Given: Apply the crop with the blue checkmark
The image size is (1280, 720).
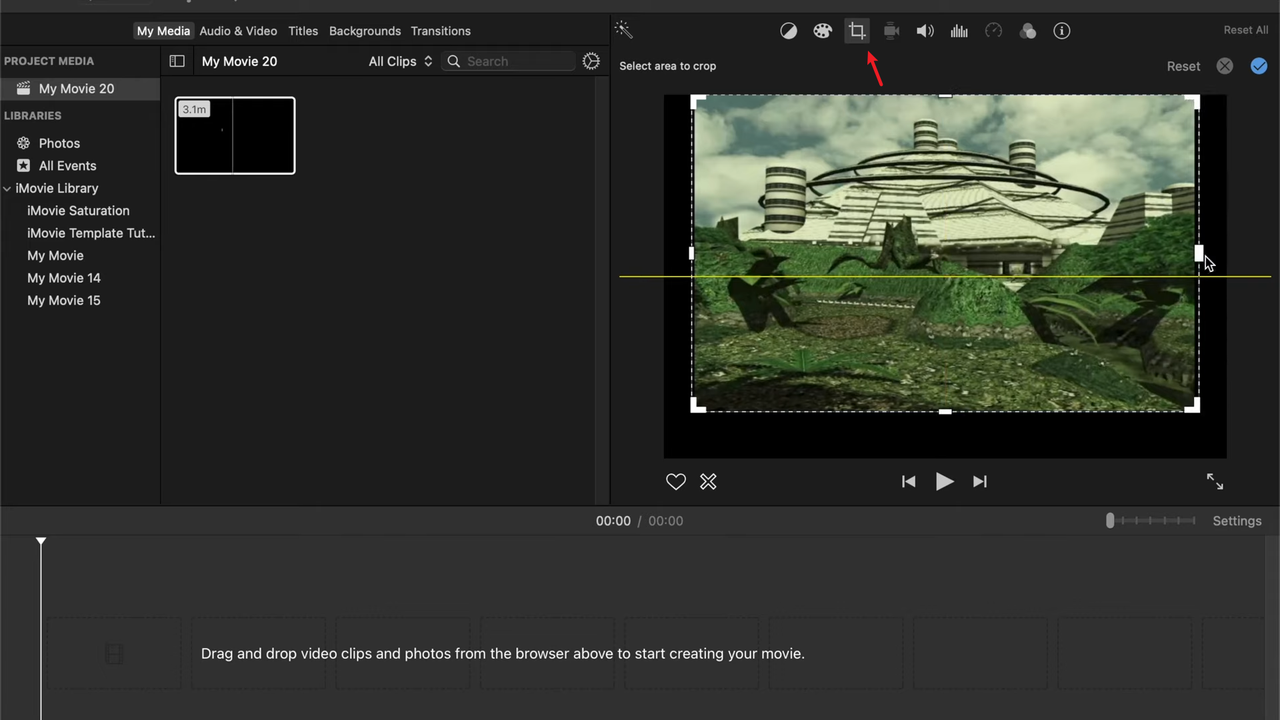Looking at the screenshot, I should click(x=1259, y=65).
